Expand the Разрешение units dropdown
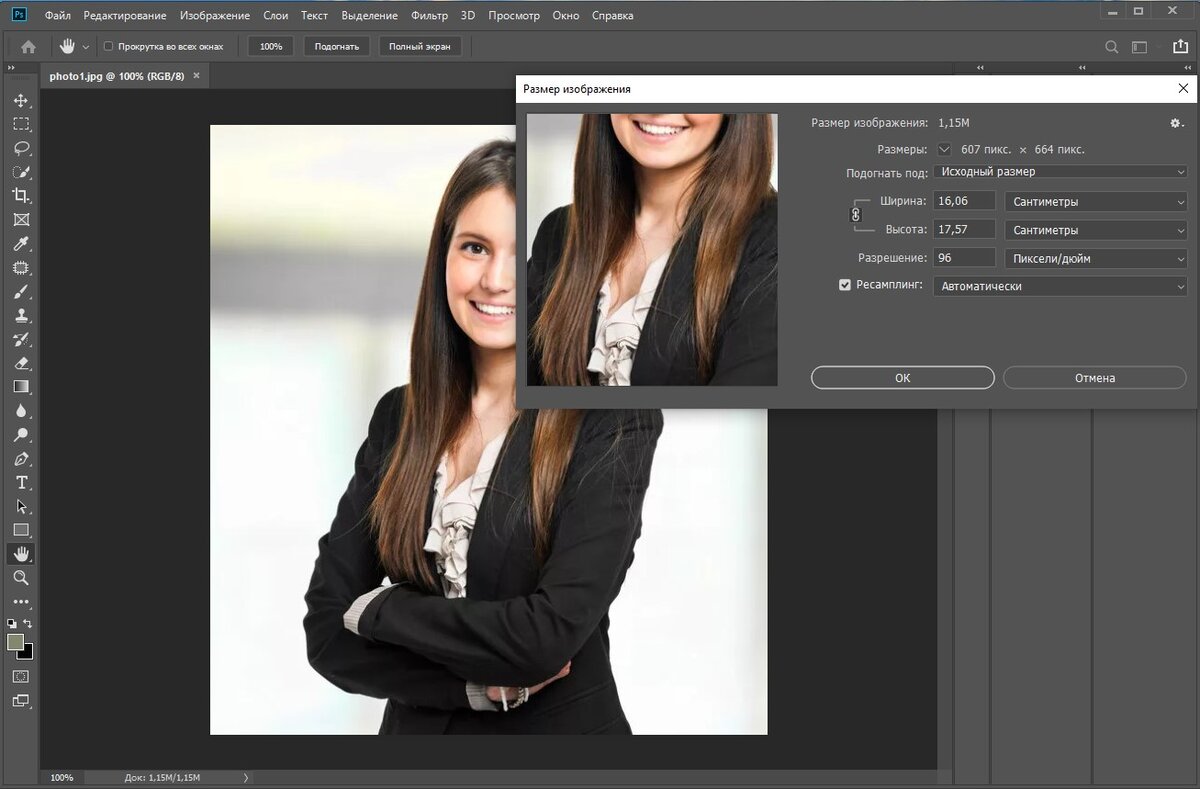 (1095, 258)
